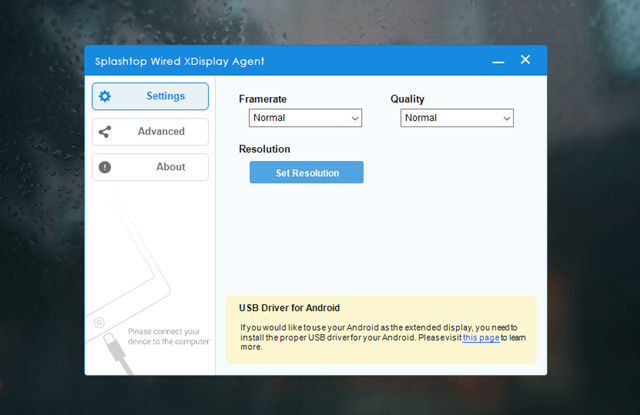Image resolution: width=640 pixels, height=415 pixels.
Task: Click the 'Please connect your device' message
Action: pyautogui.click(x=168, y=336)
